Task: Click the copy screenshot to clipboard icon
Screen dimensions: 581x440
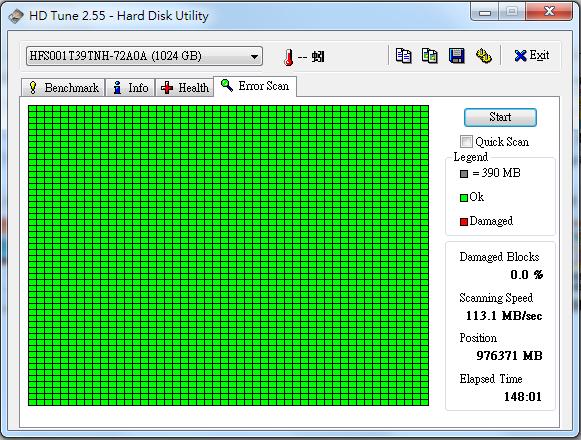Action: [x=430, y=56]
